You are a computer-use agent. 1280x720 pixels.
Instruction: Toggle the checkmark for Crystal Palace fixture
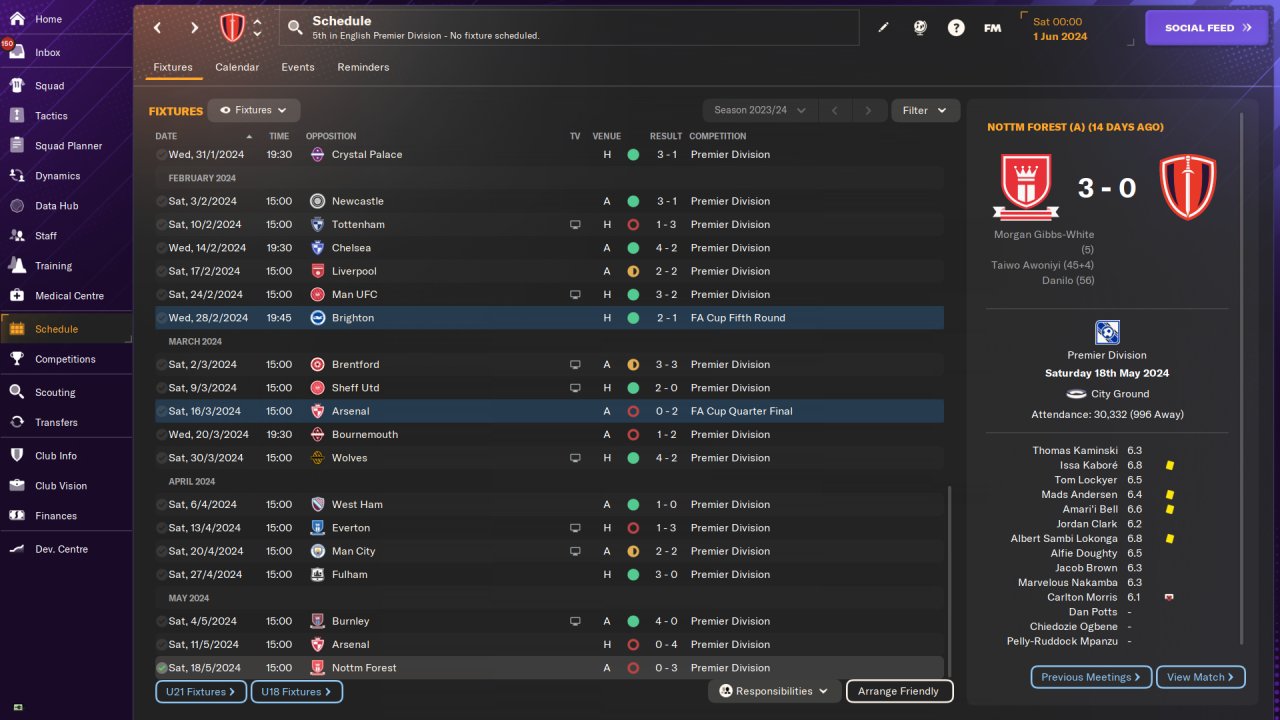click(162, 155)
